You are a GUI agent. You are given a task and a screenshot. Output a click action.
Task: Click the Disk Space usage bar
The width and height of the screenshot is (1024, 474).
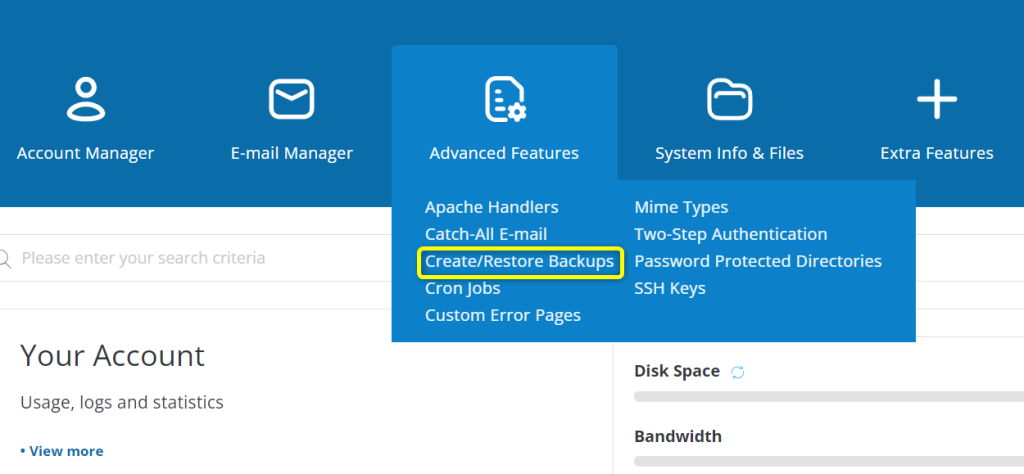pos(829,396)
